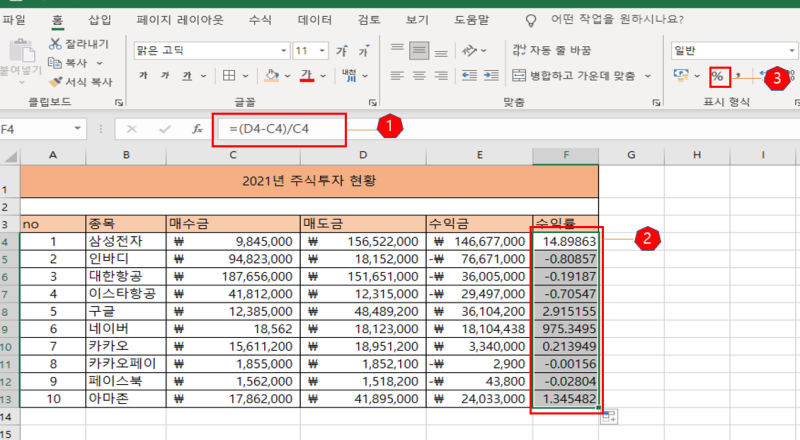Switch to the 보기 (View) tab
The height and width of the screenshot is (440, 800).
point(417,20)
